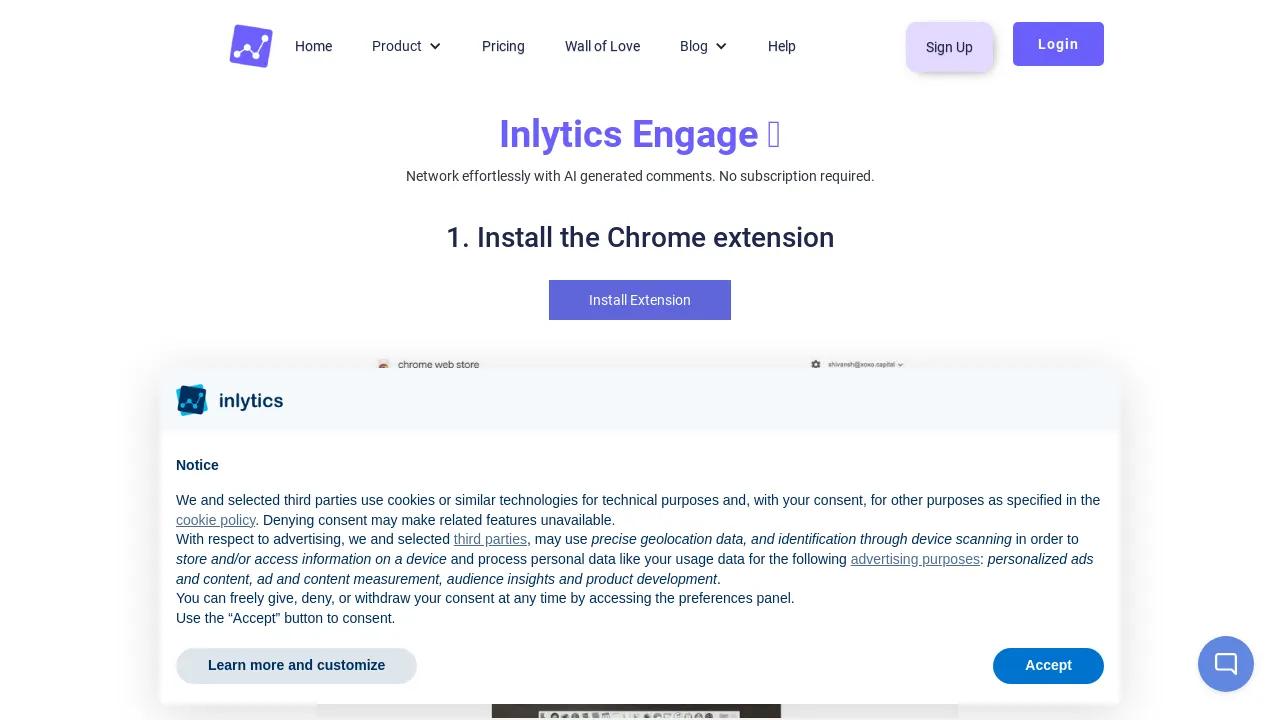This screenshot has height=720, width=1280.
Task: Click the Install Extension button
Action: pos(640,300)
